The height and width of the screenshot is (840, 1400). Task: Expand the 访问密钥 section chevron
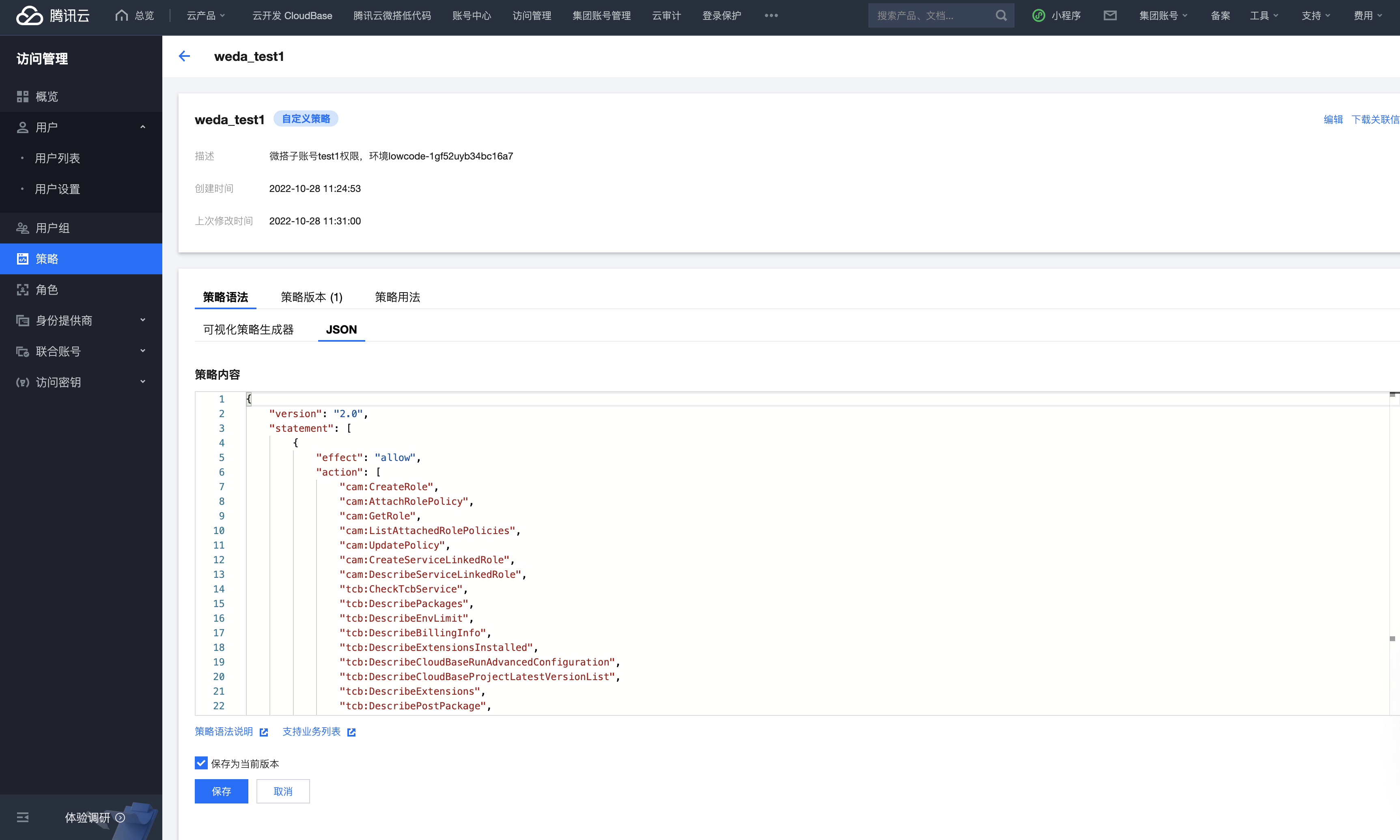click(142, 382)
